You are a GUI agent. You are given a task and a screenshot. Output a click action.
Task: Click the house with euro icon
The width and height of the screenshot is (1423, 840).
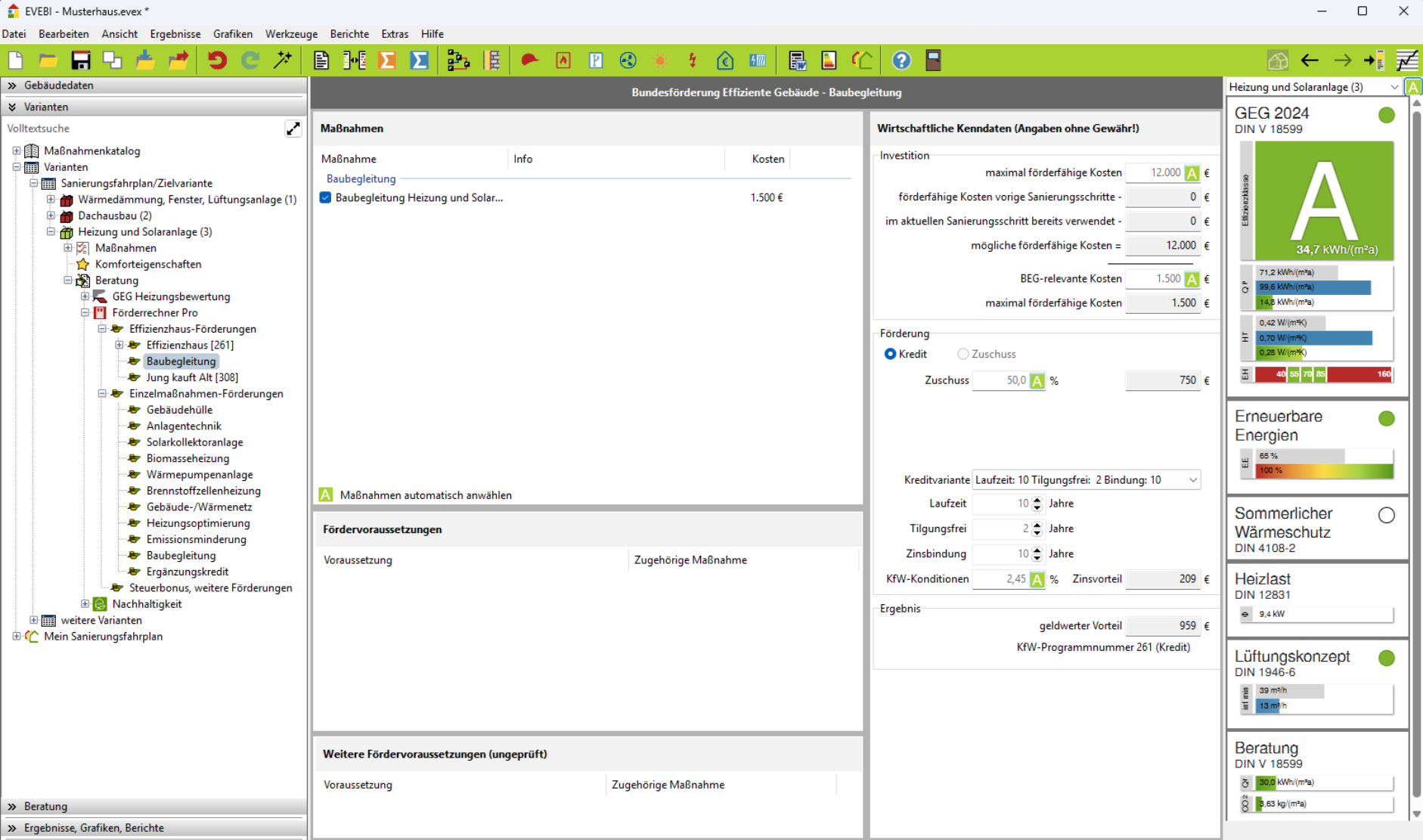coord(724,60)
